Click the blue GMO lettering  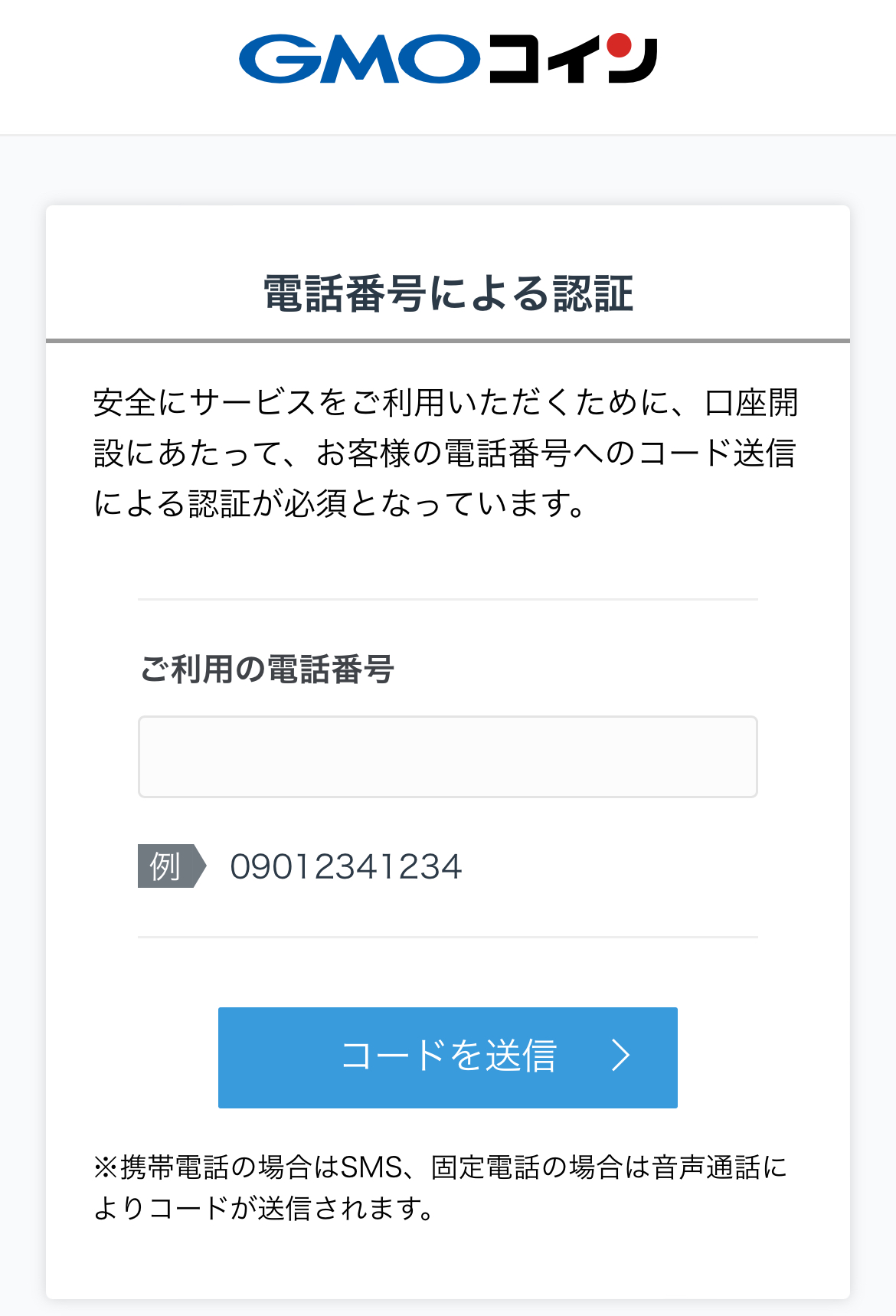point(358,58)
